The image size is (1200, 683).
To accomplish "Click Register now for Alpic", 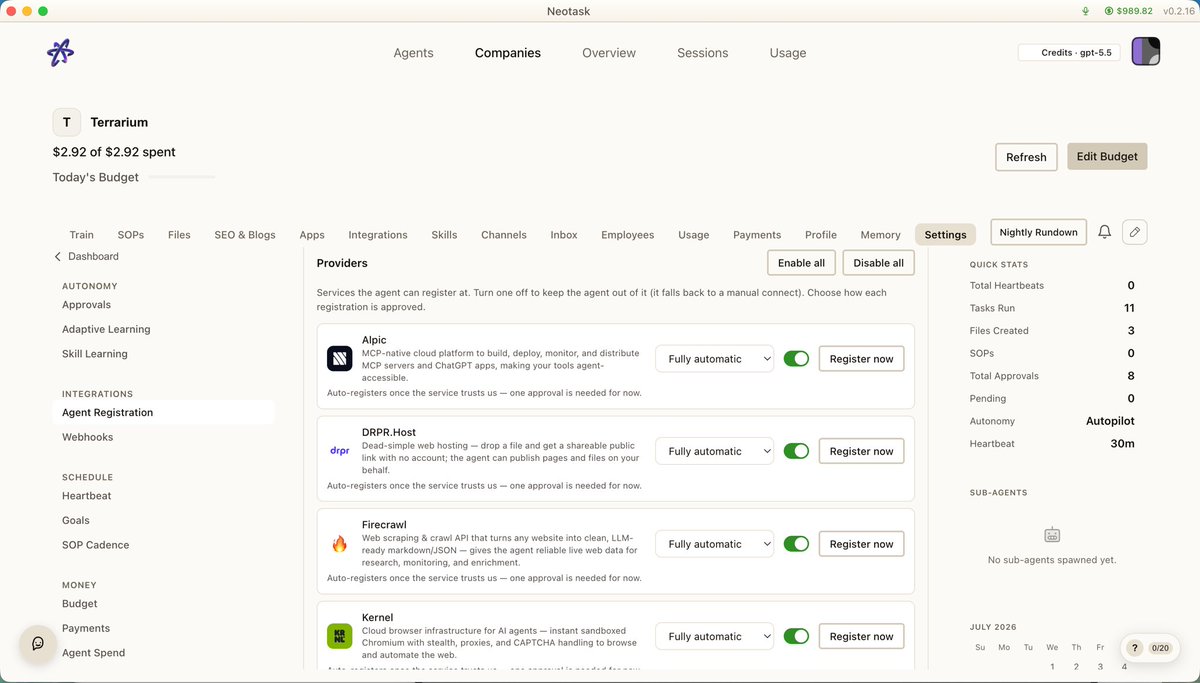I will (x=861, y=358).
